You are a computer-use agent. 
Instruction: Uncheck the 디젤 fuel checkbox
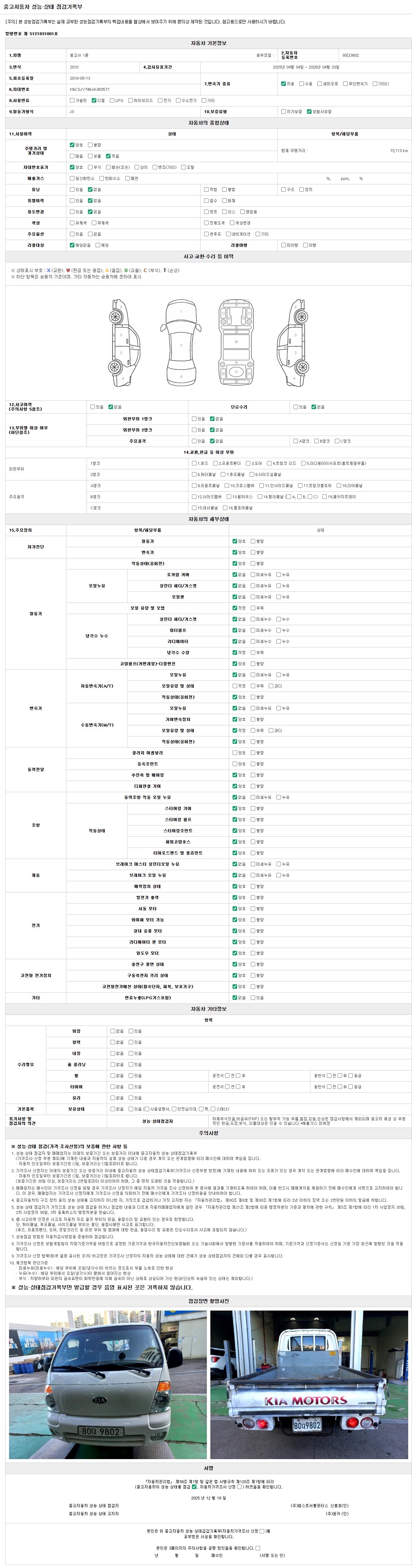point(94,101)
